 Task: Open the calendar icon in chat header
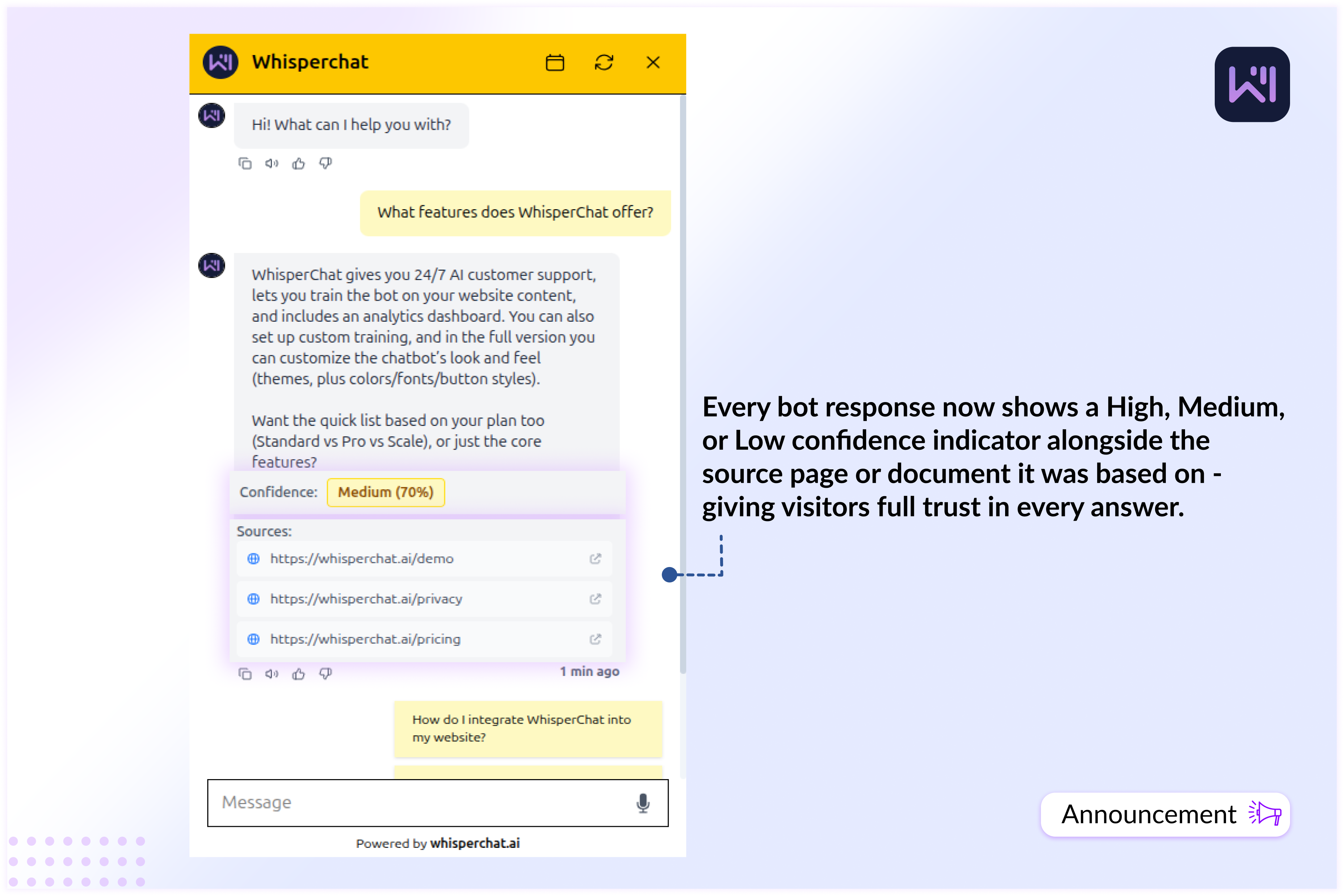pos(555,62)
